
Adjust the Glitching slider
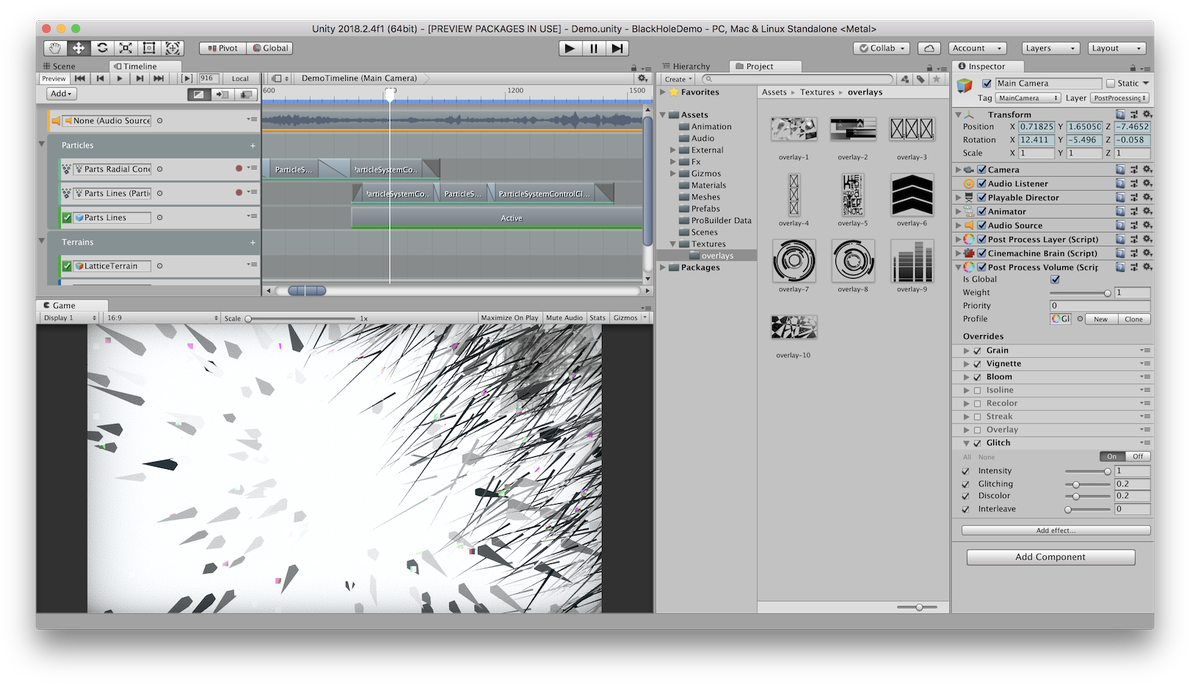click(x=1076, y=484)
